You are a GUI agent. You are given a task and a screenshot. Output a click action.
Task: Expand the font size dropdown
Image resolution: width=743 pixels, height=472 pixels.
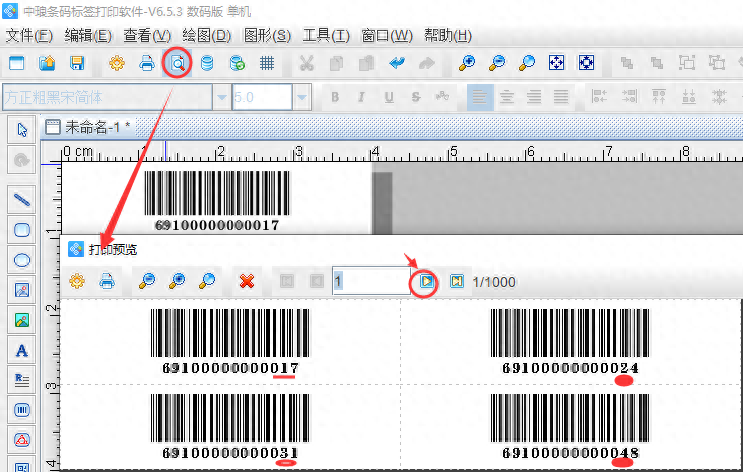(x=302, y=97)
